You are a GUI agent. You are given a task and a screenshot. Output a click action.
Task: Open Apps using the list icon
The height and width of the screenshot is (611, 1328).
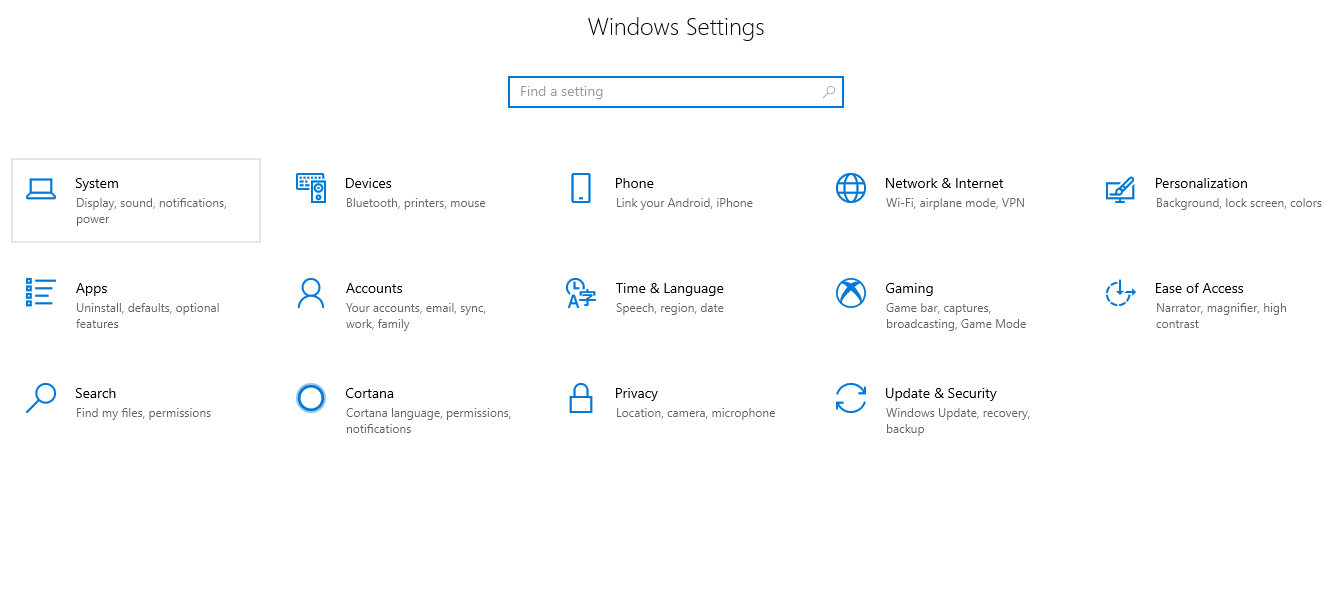tap(41, 293)
